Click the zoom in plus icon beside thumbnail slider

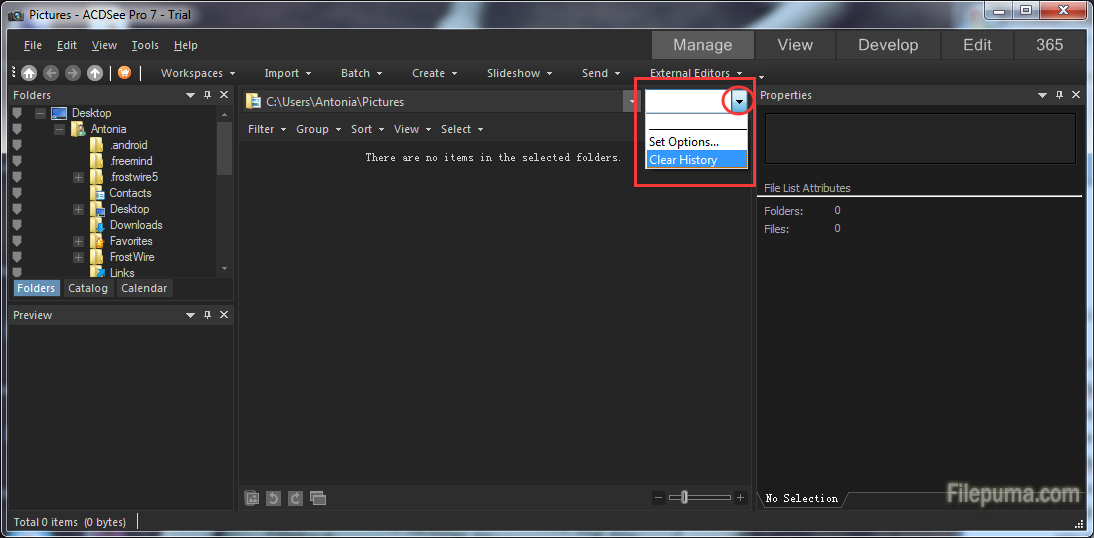click(740, 498)
